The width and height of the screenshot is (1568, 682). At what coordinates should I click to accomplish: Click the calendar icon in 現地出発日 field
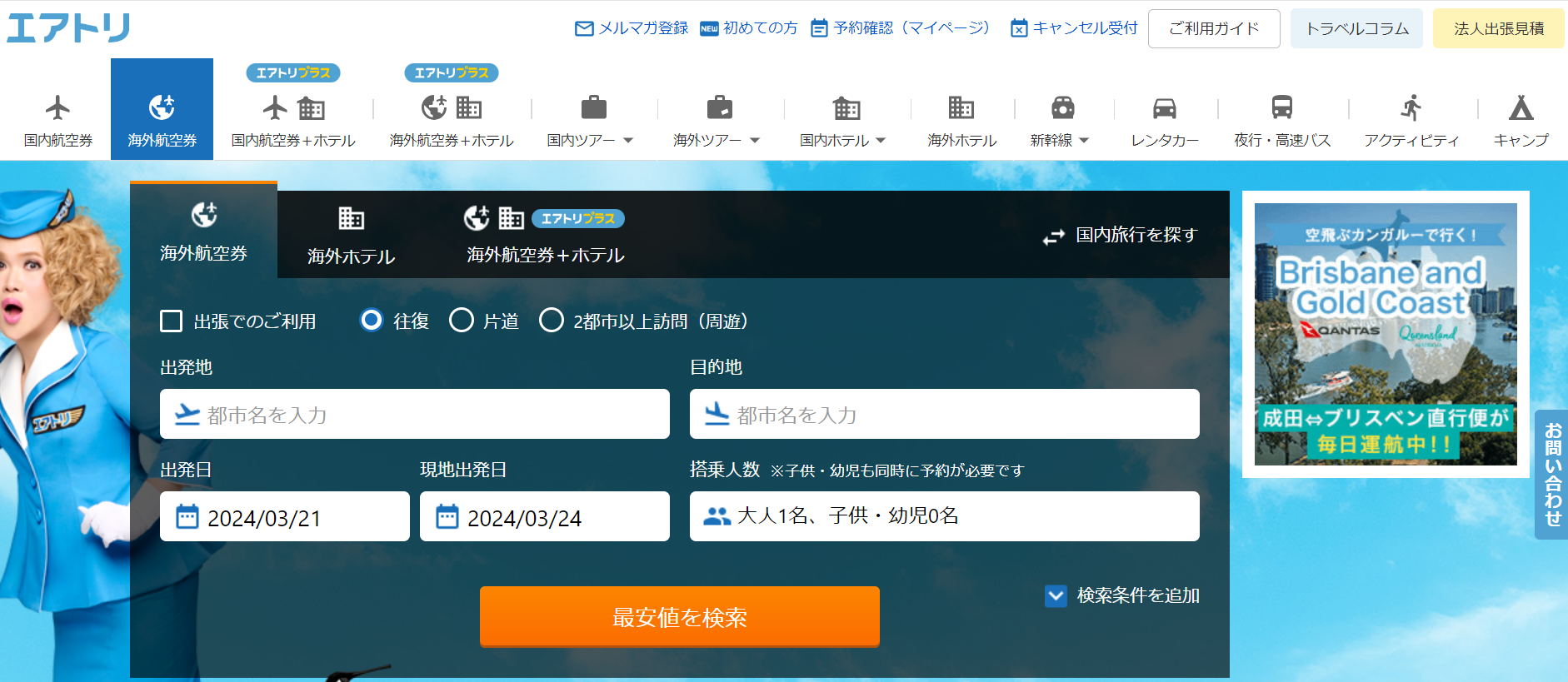pyautogui.click(x=447, y=516)
